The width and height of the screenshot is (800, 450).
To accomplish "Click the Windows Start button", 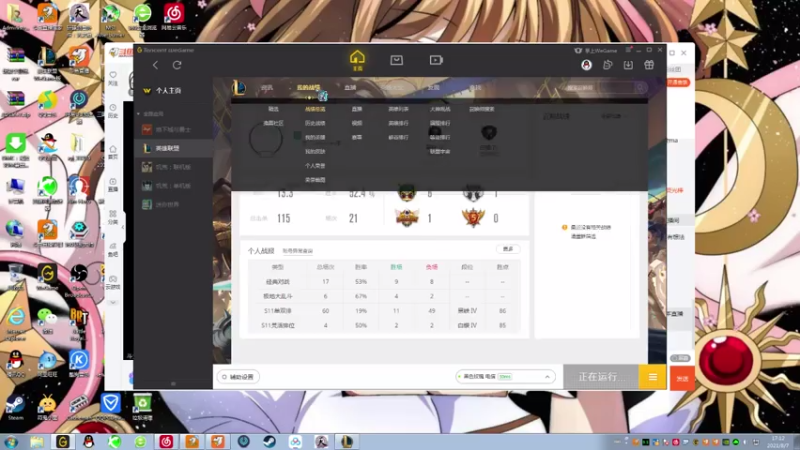I will point(11,442).
